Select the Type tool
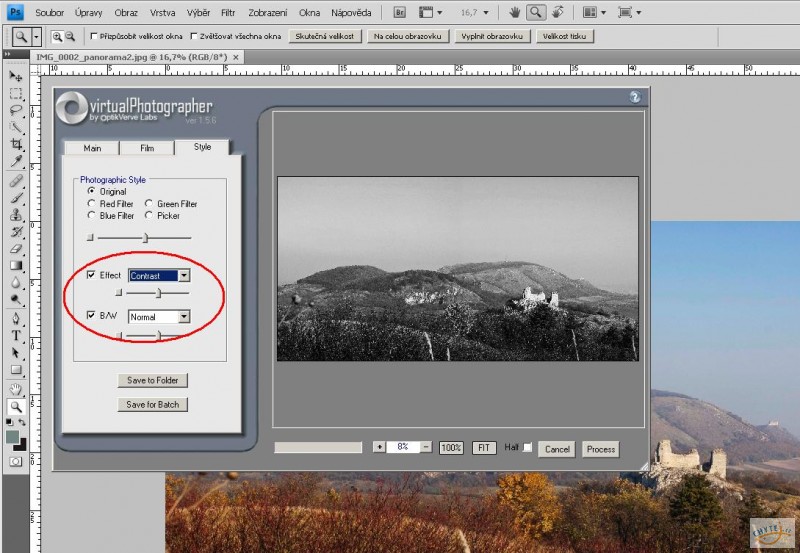 [x=15, y=336]
